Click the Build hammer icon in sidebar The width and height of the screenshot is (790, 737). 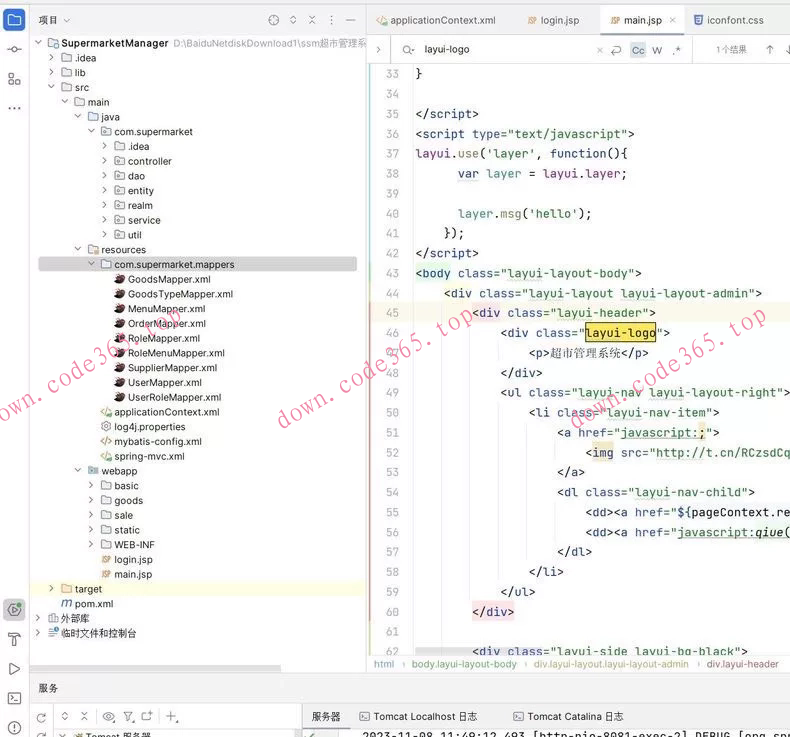14,639
